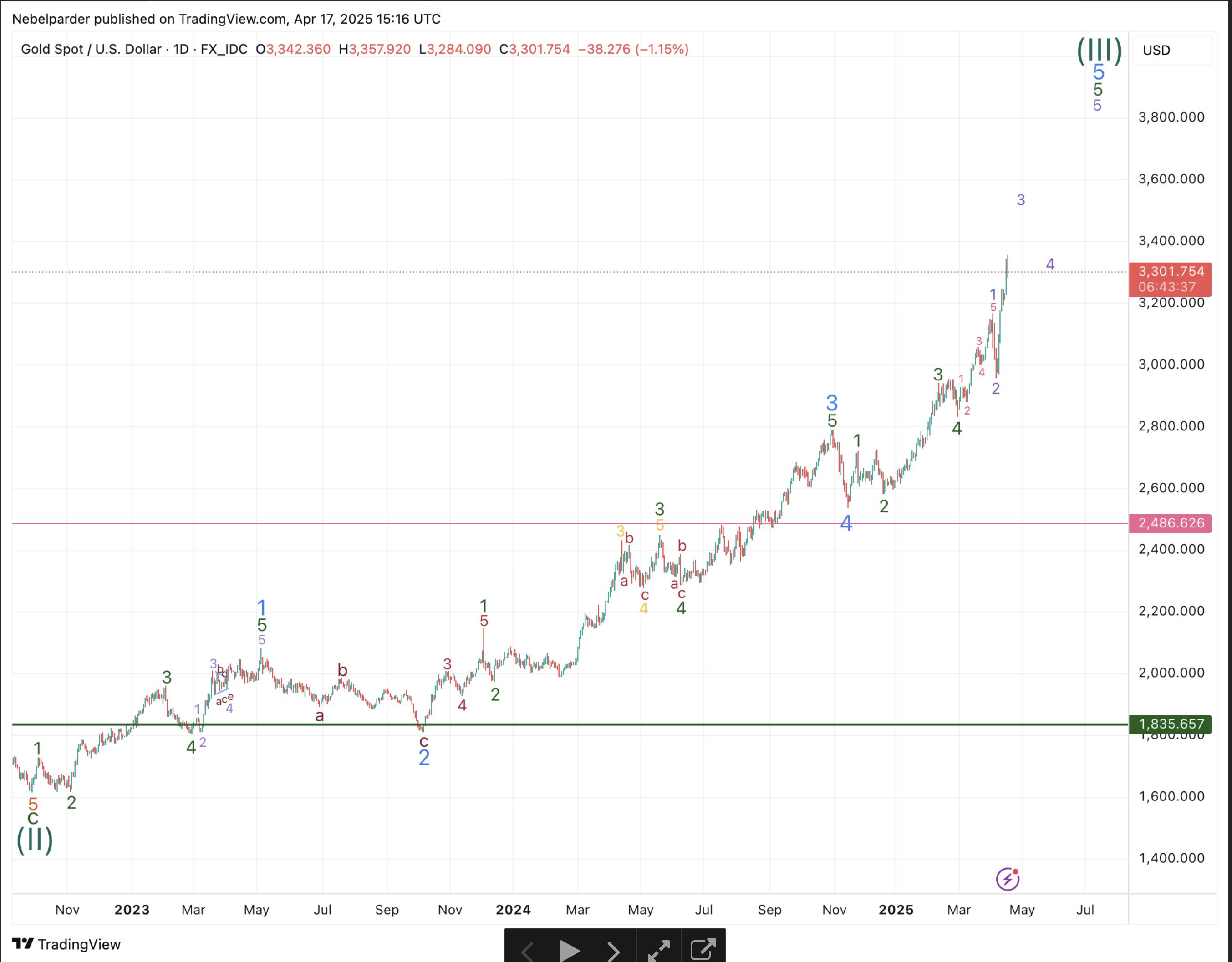
Task: Go to the next image arrow
Action: [x=614, y=951]
